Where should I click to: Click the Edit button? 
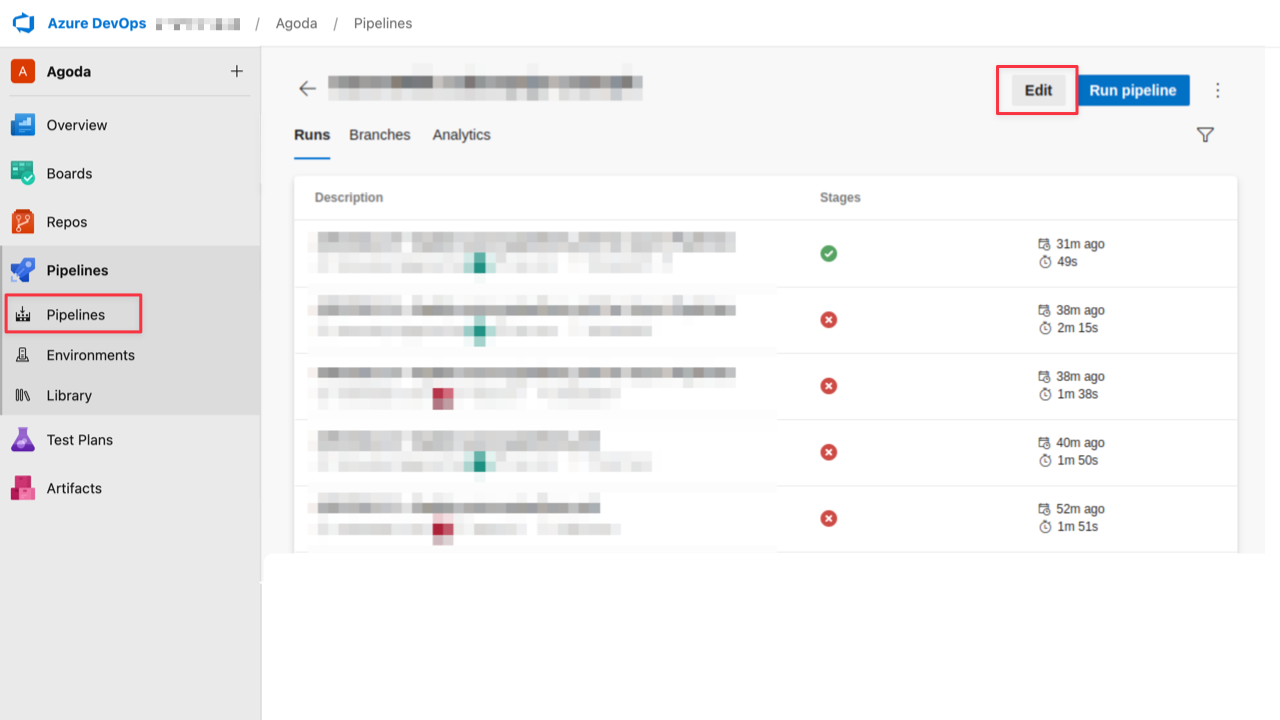pyautogui.click(x=1037, y=89)
